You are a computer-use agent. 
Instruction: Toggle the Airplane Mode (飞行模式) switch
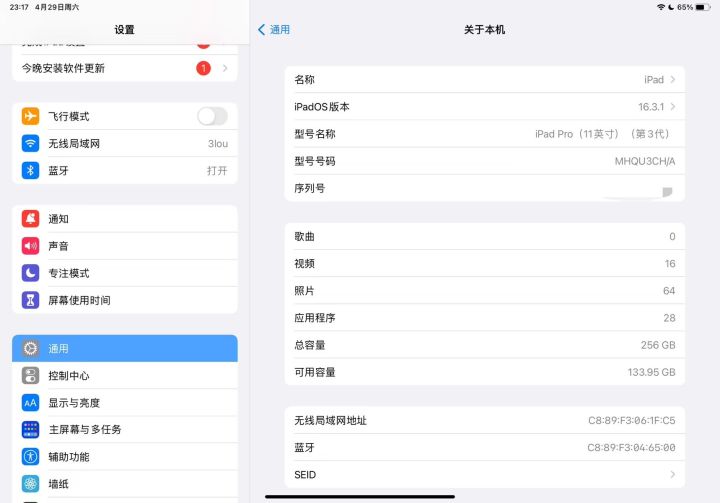[x=212, y=116]
